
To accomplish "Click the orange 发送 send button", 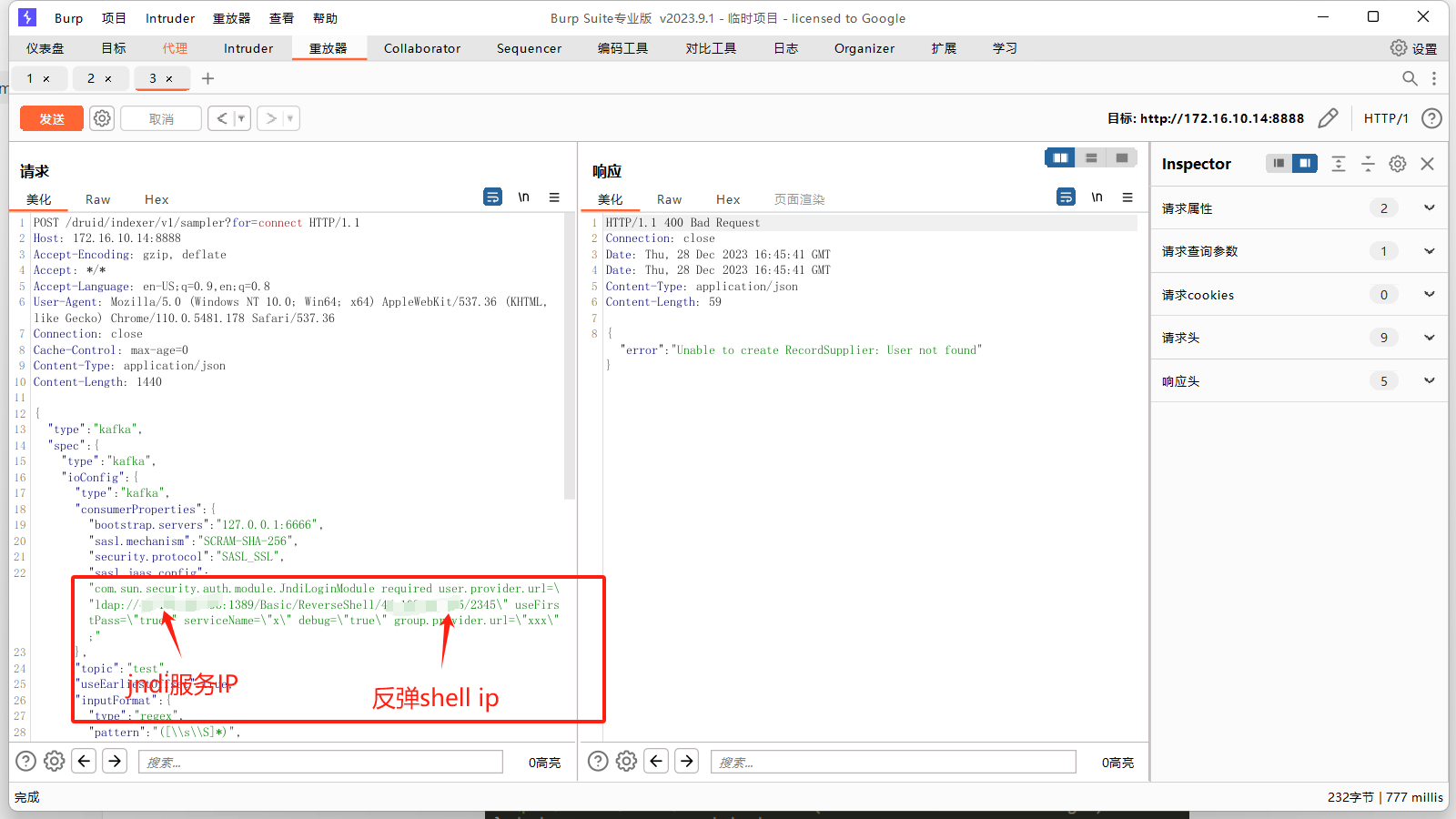I will tap(52, 118).
